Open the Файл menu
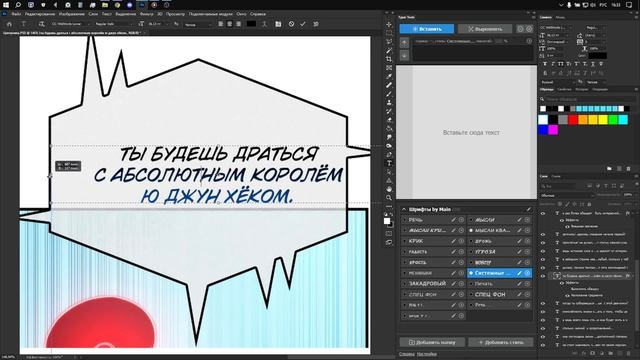Screen dimensions: 640x360 (x=16, y=14)
